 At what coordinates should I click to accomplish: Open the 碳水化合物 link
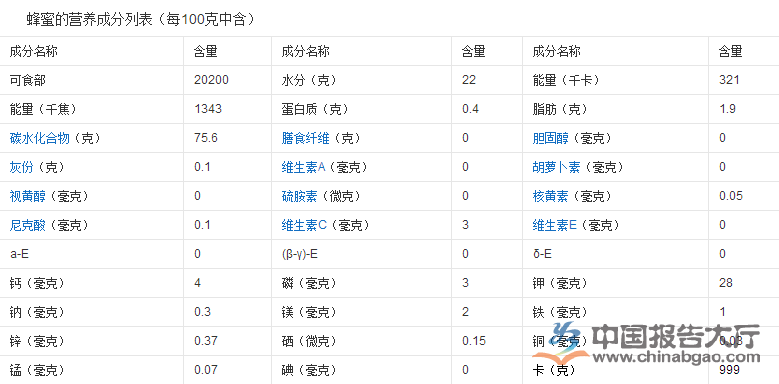[x=39, y=138]
